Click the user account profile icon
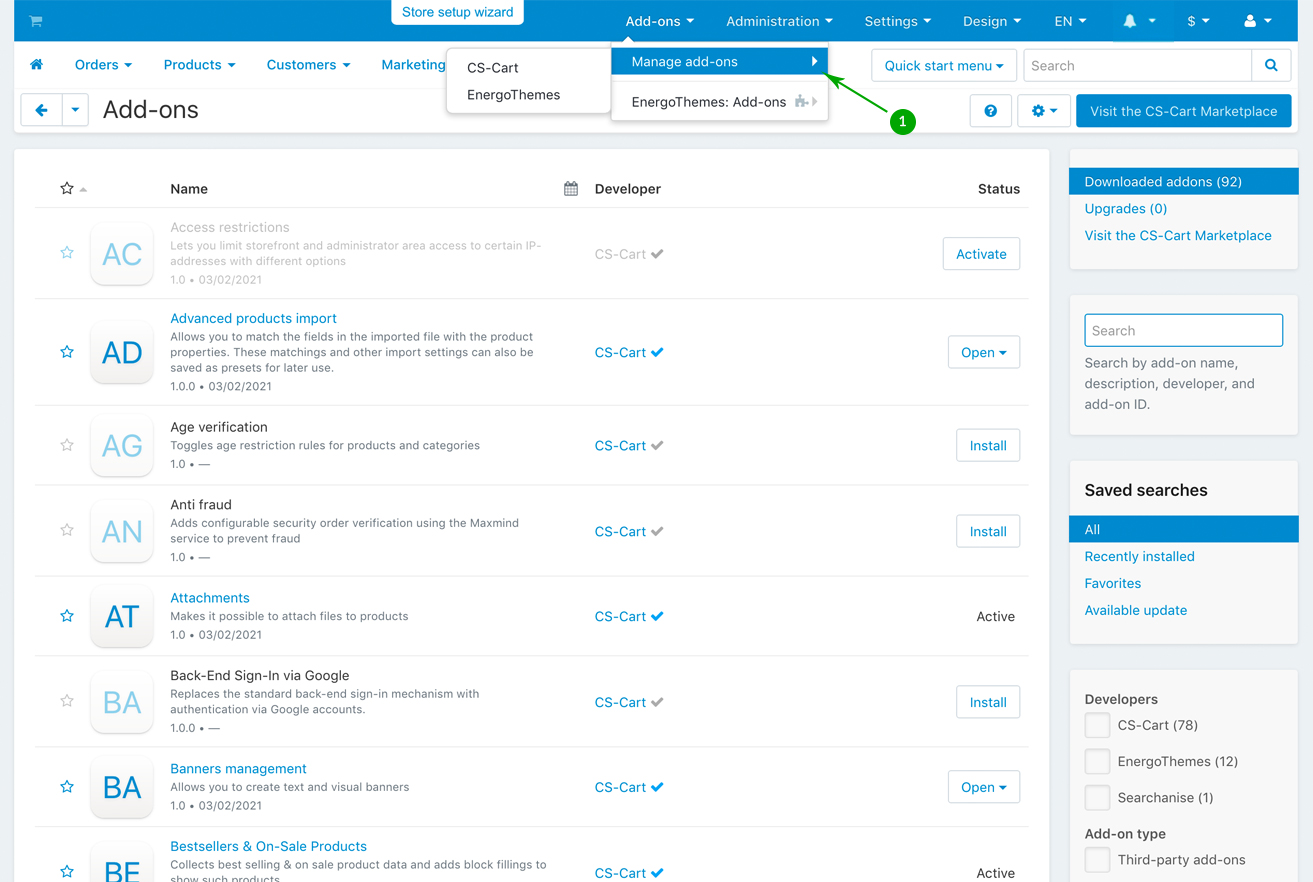The height and width of the screenshot is (882, 1313). 1256,21
